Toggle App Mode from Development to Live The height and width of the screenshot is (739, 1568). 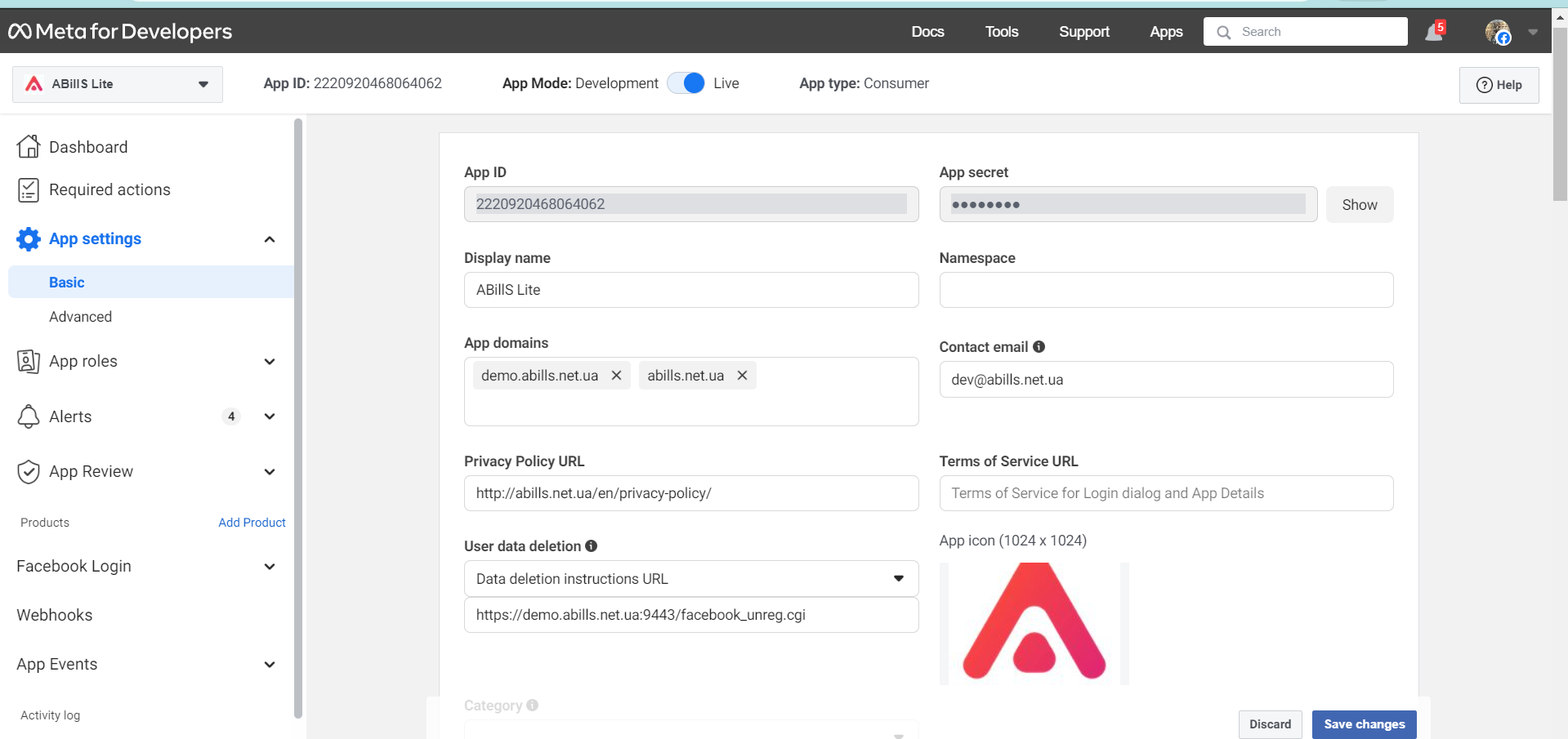[686, 83]
